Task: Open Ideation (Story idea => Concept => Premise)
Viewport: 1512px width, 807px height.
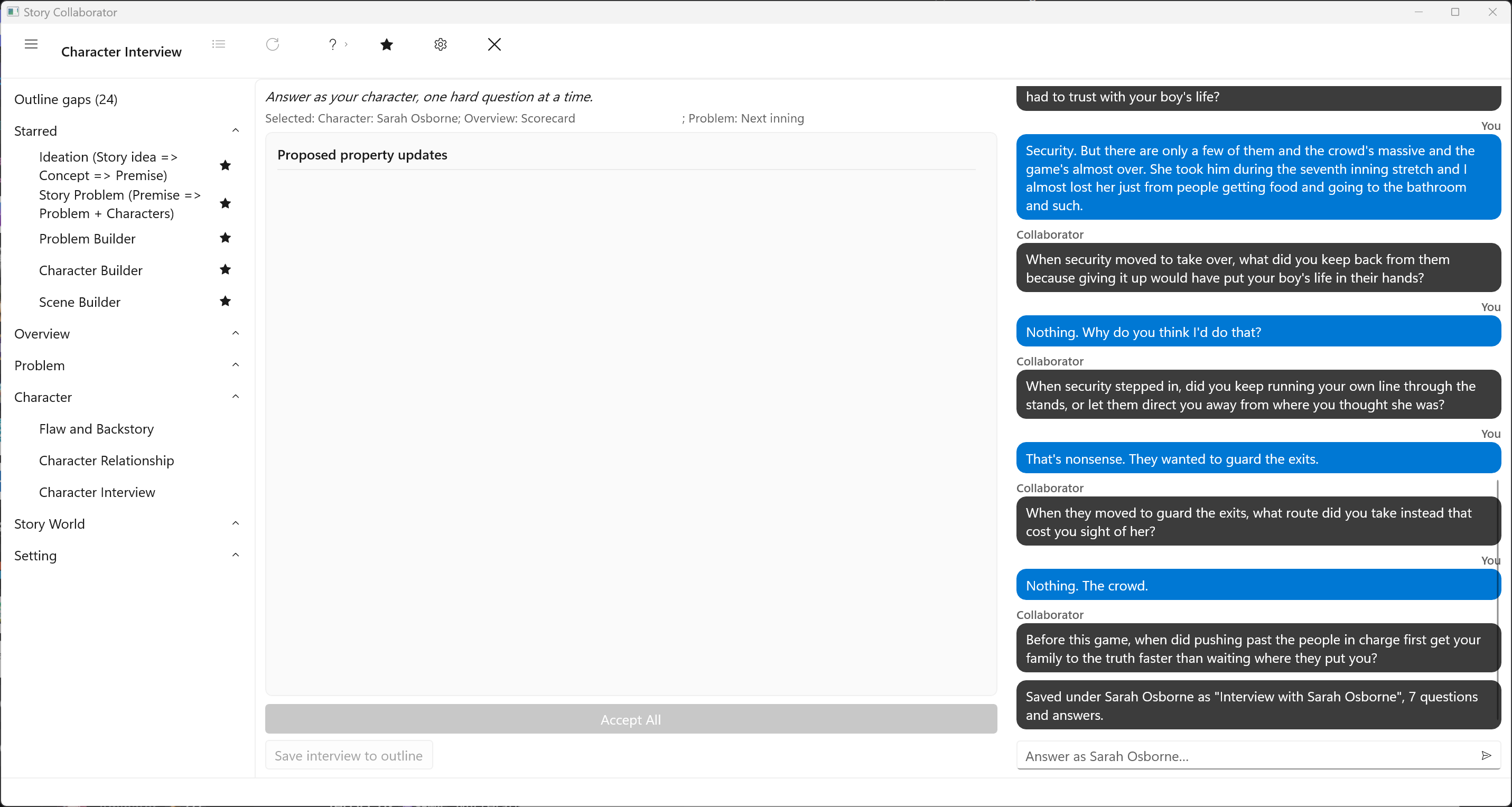Action: tap(108, 166)
